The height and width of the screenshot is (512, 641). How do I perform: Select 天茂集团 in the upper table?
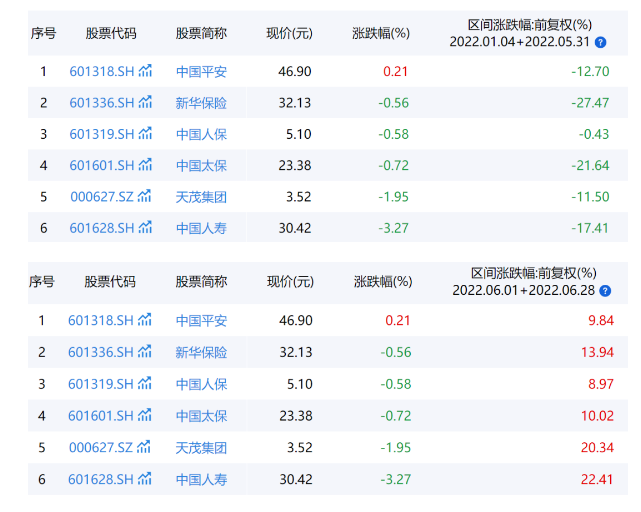click(x=201, y=197)
